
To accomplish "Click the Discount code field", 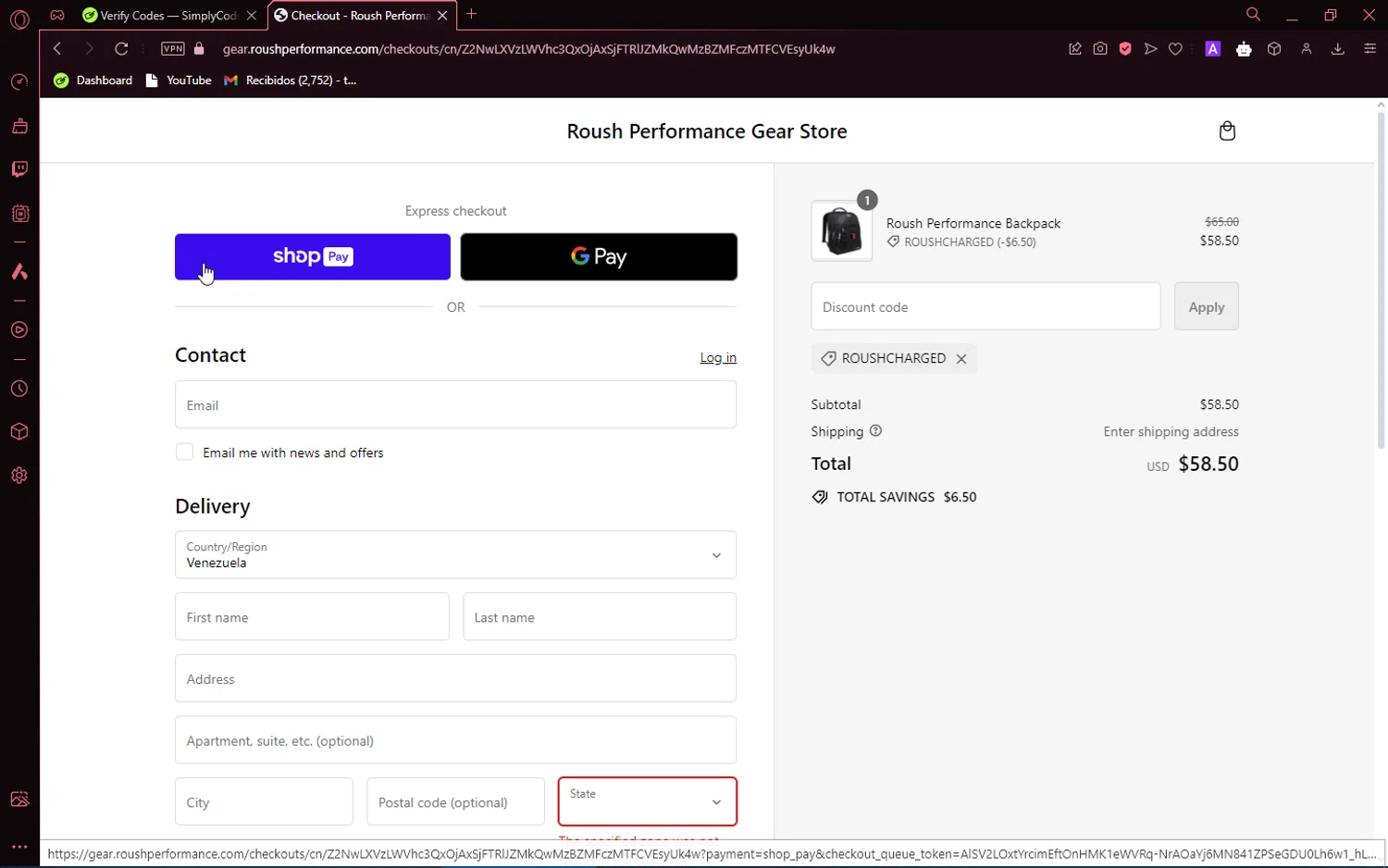I will 985,306.
